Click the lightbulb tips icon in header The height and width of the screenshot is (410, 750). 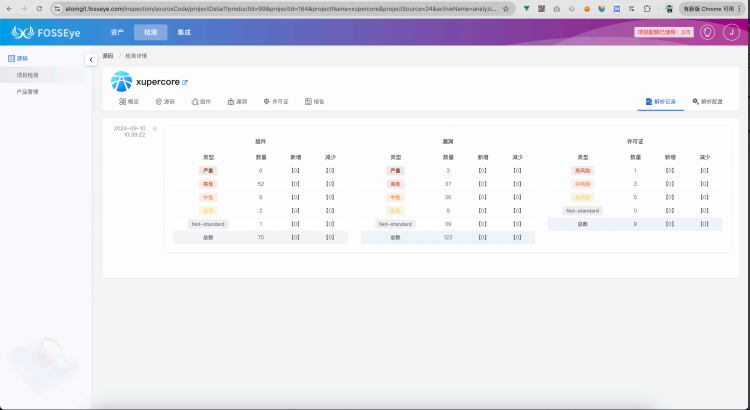(x=707, y=32)
